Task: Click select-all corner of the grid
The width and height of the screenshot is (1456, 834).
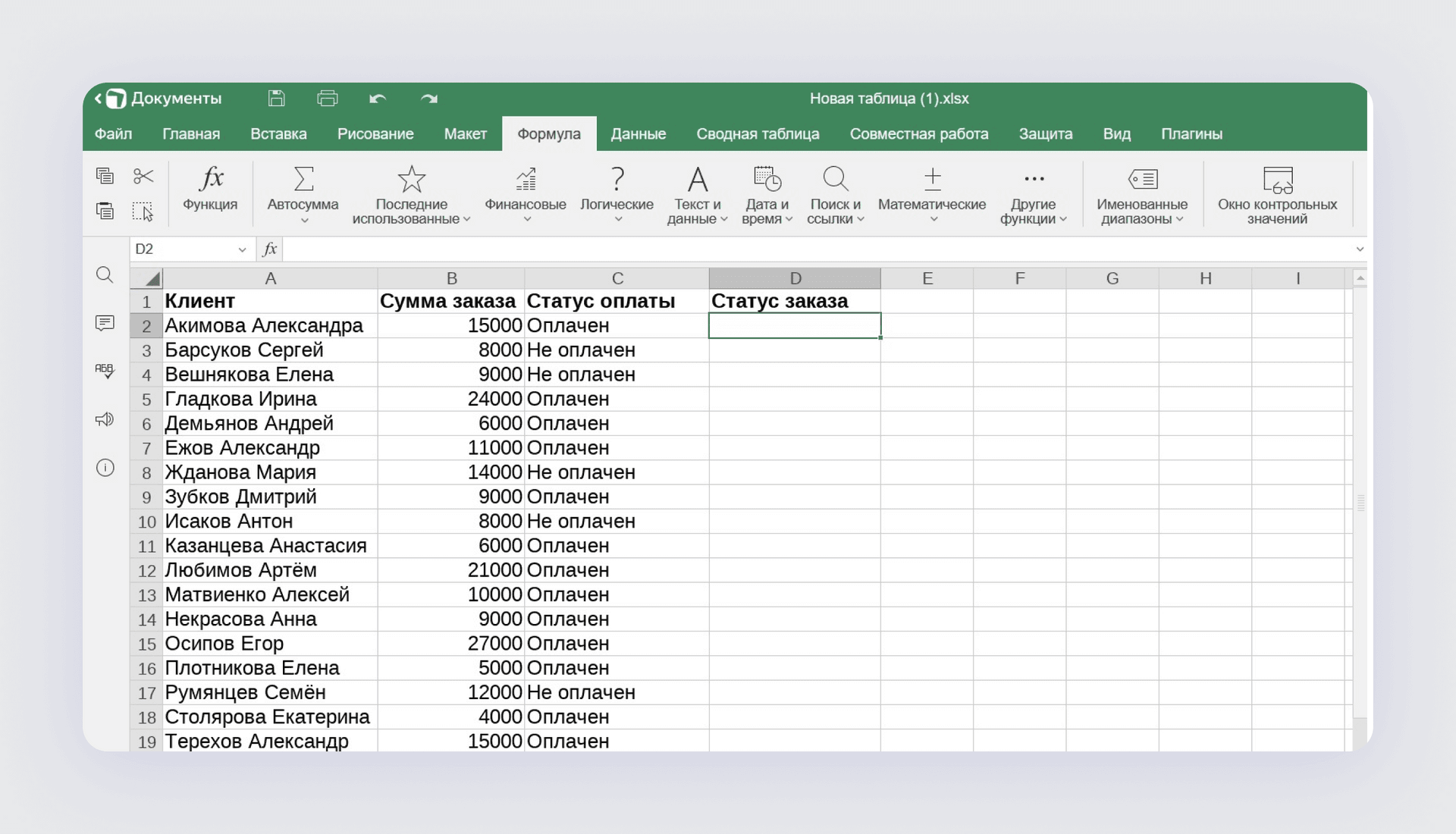Action: pyautogui.click(x=146, y=278)
